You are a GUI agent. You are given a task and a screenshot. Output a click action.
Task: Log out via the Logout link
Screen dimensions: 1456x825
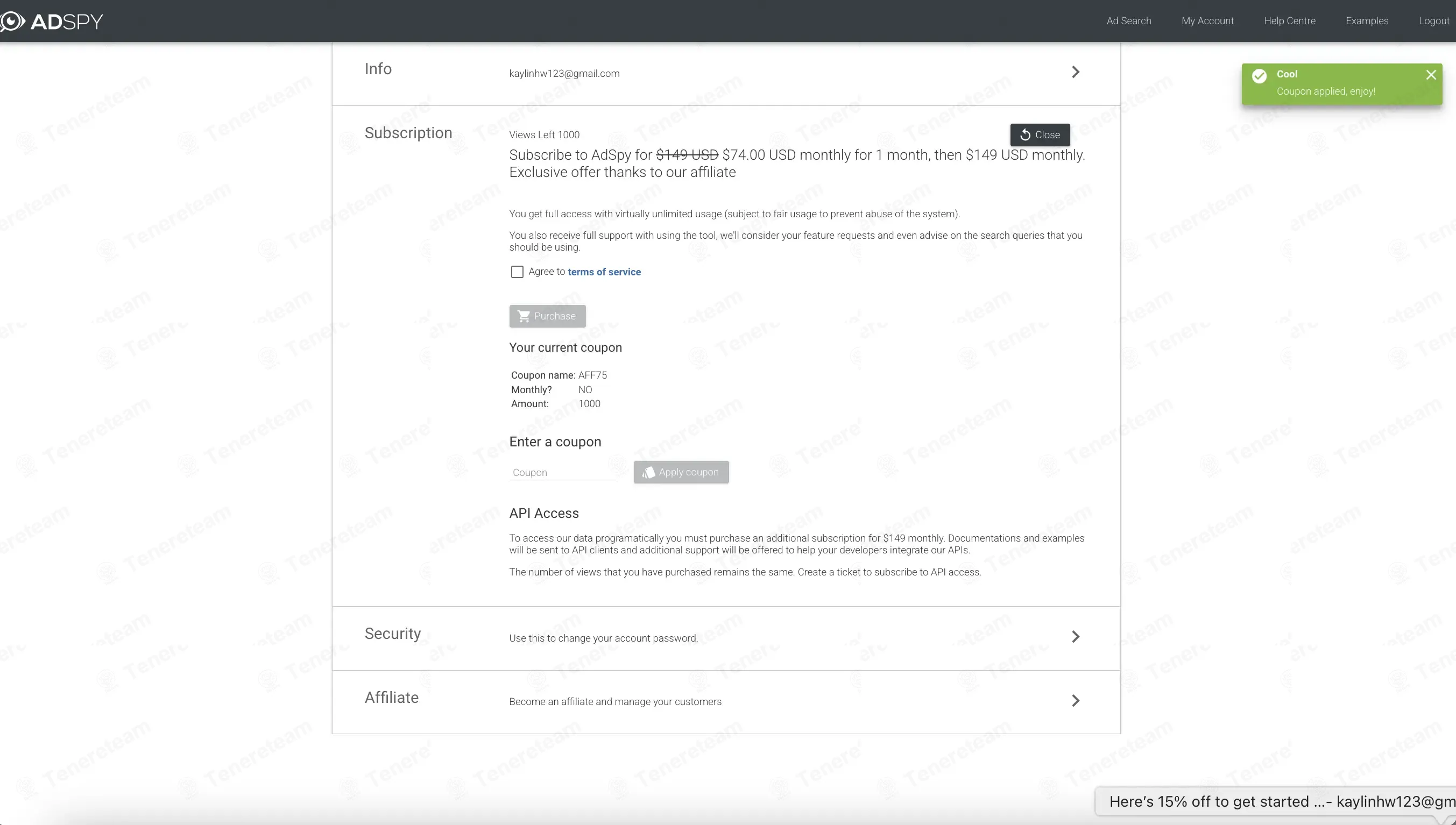click(x=1434, y=21)
